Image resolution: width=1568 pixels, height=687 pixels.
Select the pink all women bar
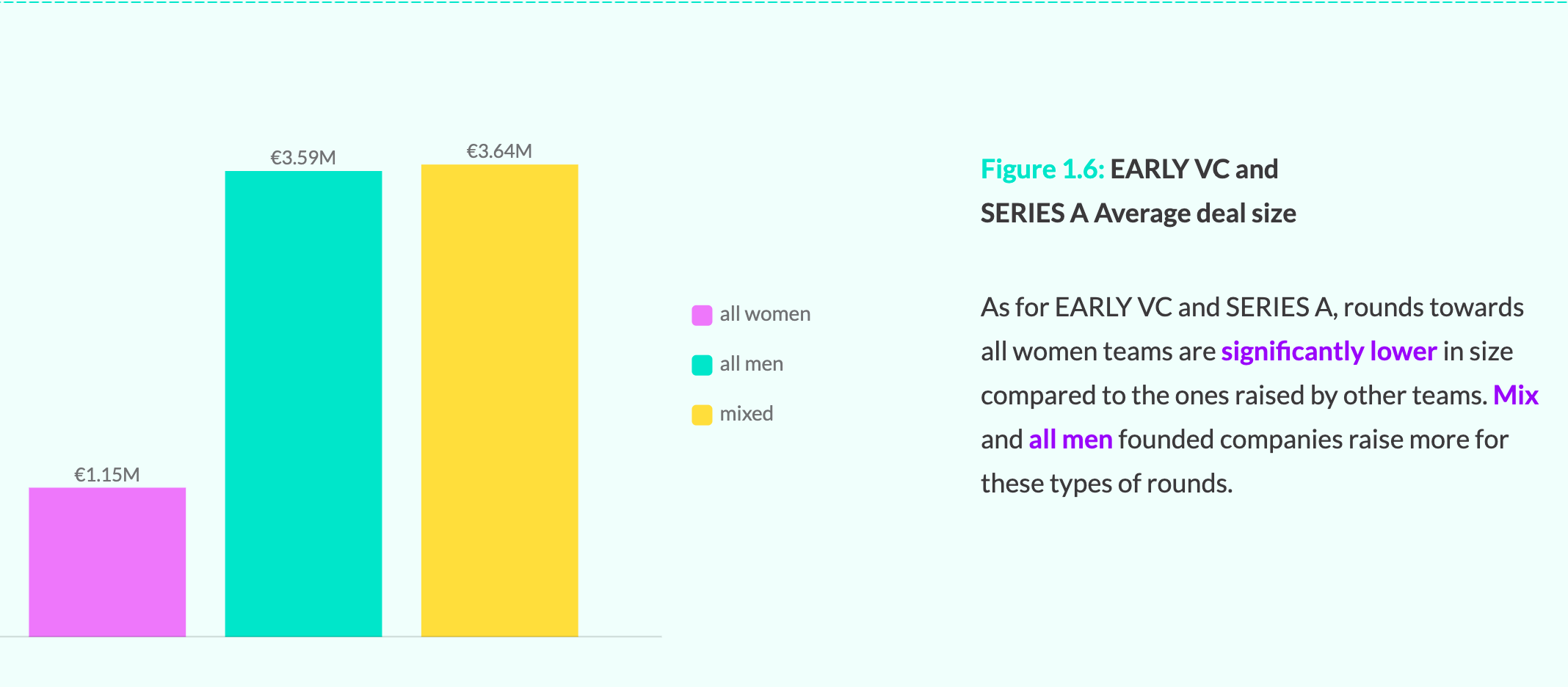(x=107, y=562)
